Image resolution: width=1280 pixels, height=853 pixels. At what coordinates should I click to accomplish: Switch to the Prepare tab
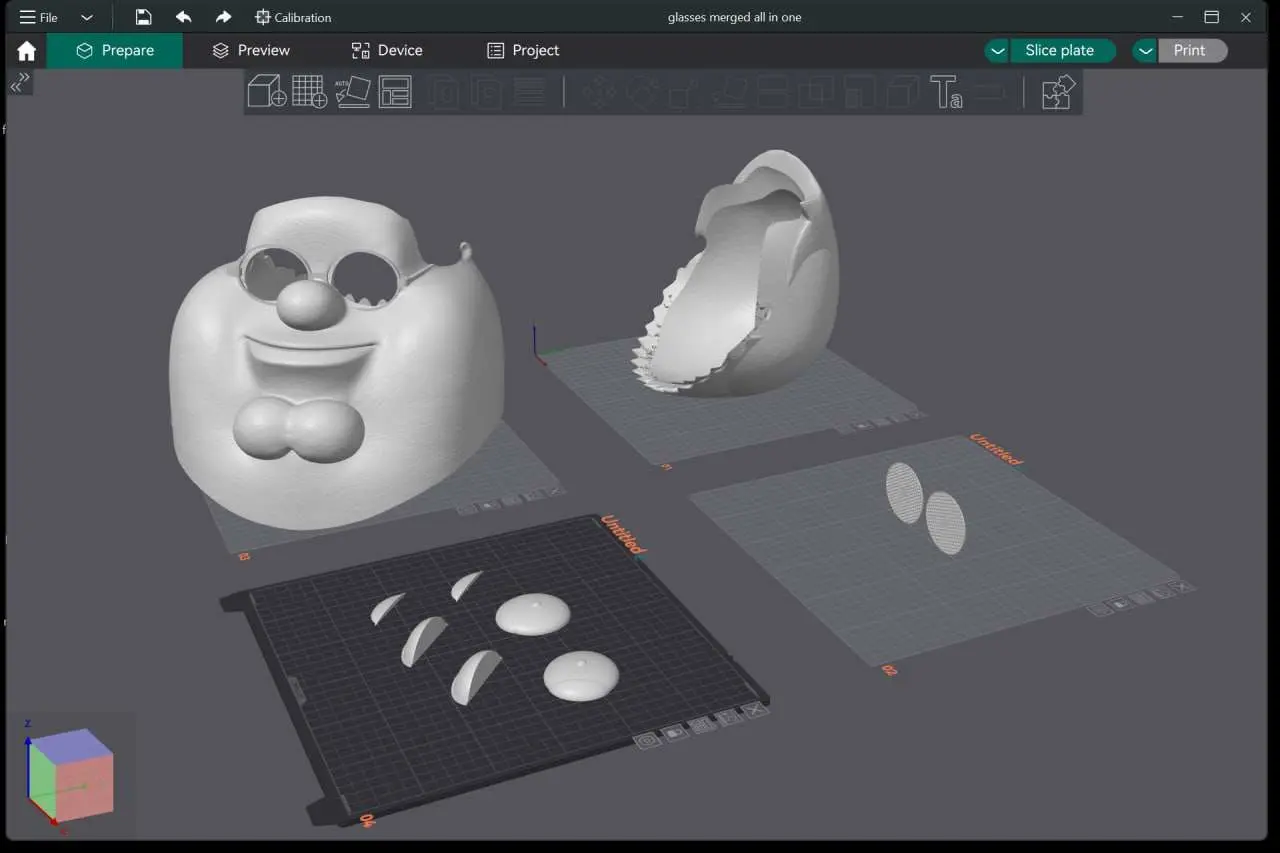pyautogui.click(x=115, y=50)
